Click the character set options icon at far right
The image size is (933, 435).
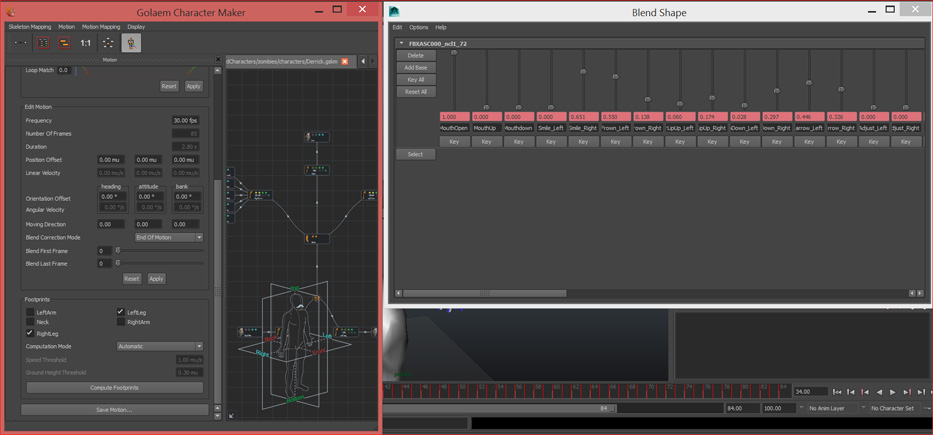pyautogui.click(x=927, y=408)
